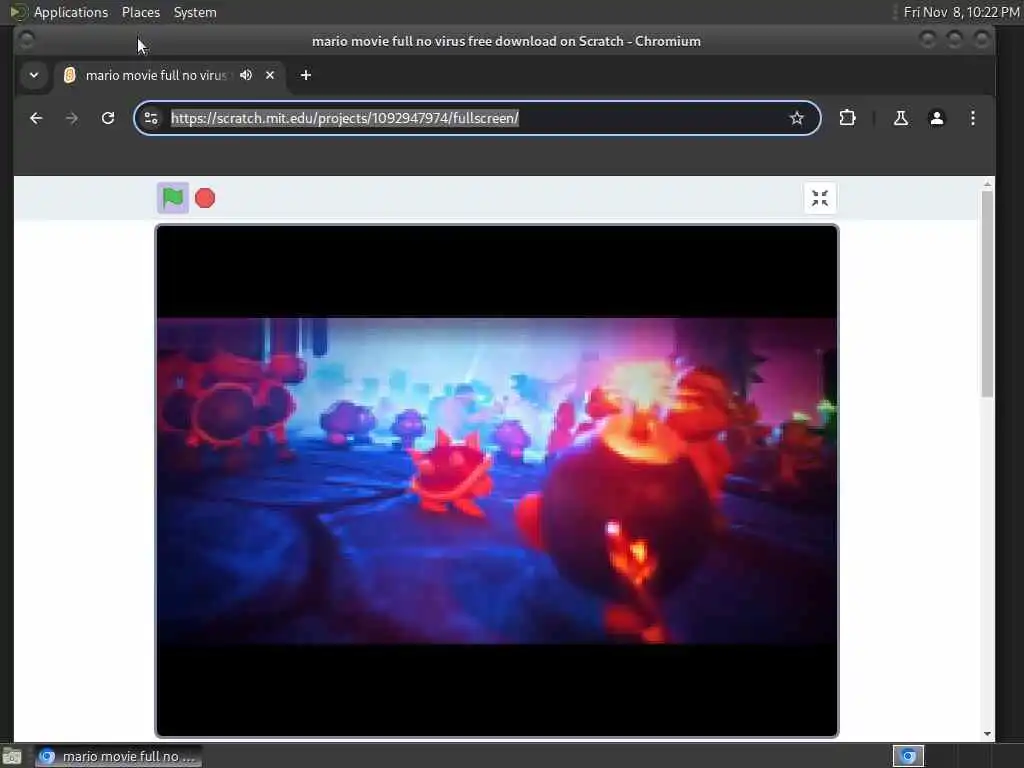
Task: Open a new tab with plus button
Action: pyautogui.click(x=306, y=75)
